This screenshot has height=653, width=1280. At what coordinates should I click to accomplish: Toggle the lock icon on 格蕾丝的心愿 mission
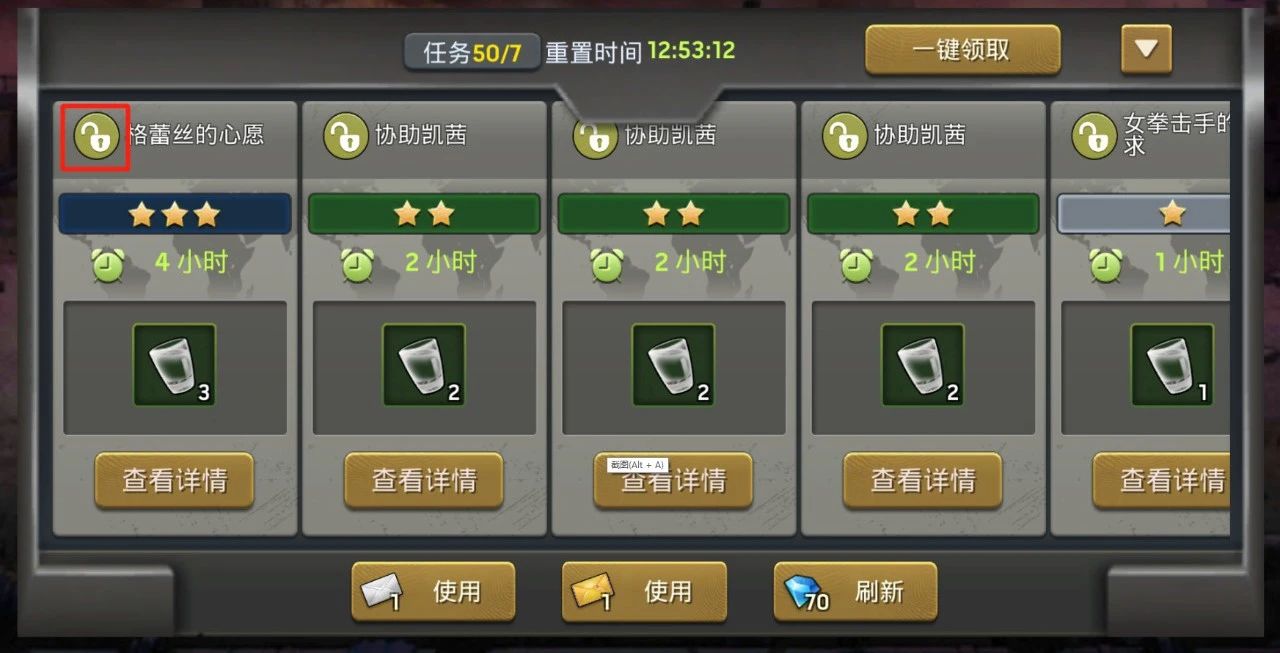point(96,136)
